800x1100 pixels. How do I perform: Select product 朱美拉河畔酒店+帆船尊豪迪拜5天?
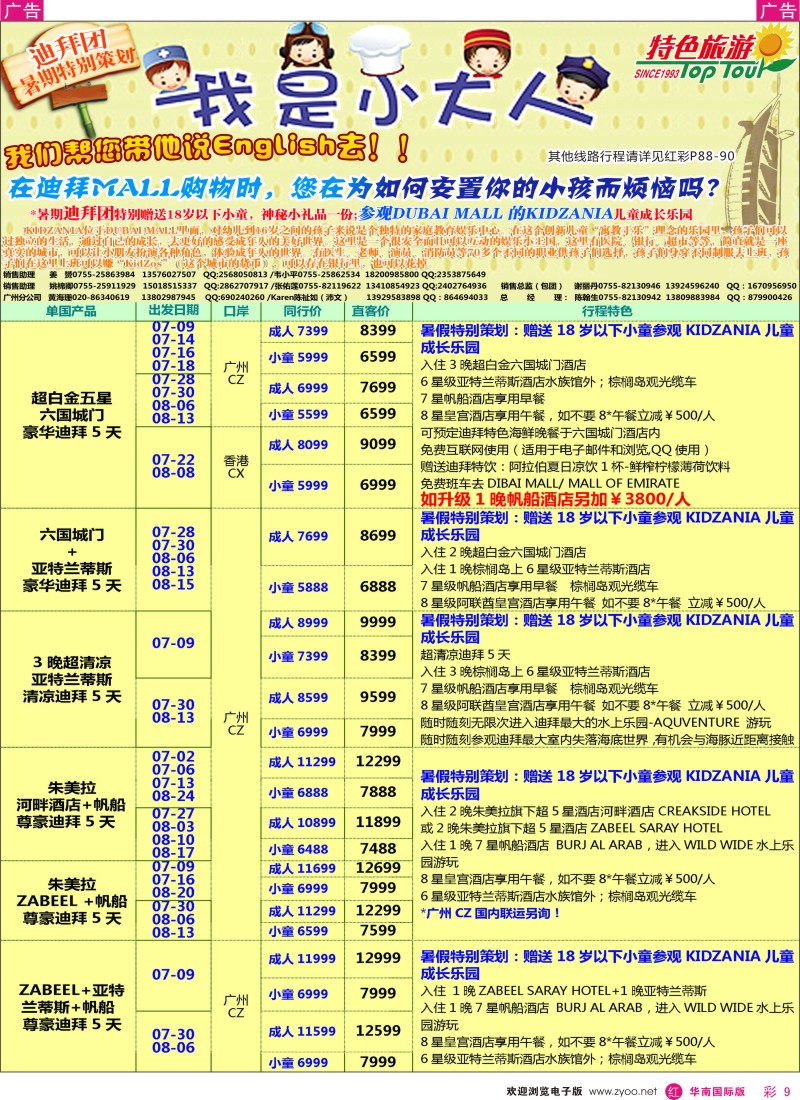click(x=71, y=804)
